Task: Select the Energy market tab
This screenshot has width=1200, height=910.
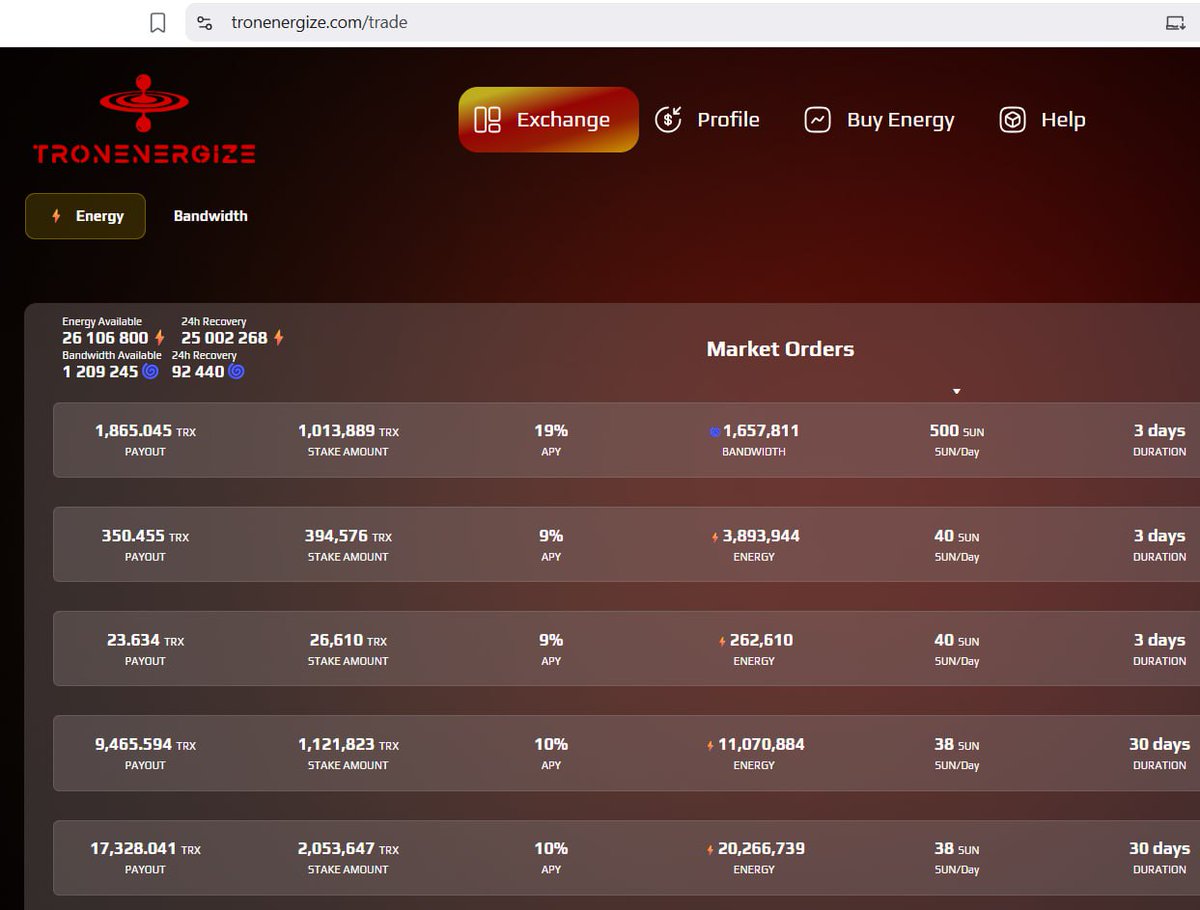Action: [x=86, y=216]
